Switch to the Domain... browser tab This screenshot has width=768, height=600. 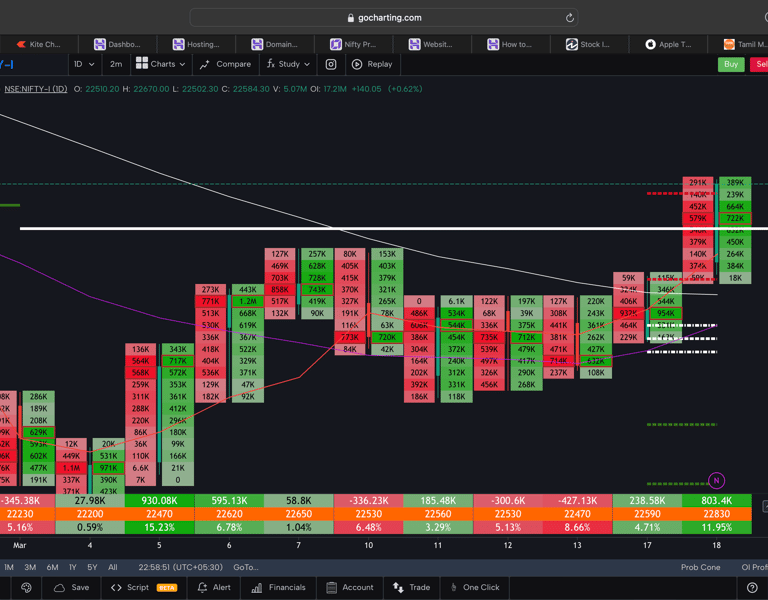[275, 44]
